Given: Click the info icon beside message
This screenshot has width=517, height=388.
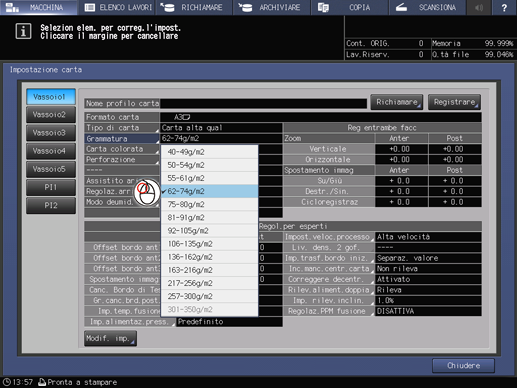Looking at the screenshot, I should tap(23, 31).
